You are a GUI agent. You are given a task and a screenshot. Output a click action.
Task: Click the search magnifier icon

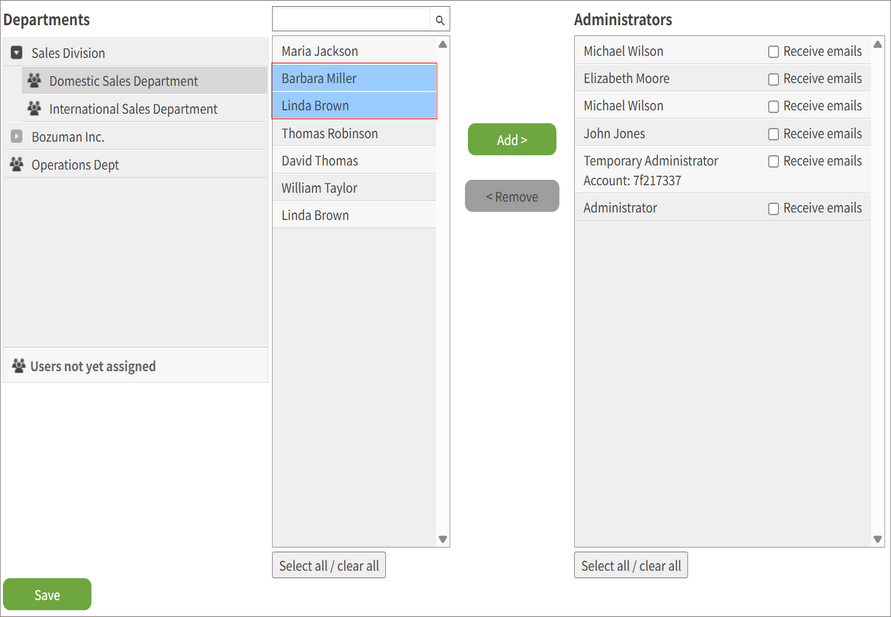pyautogui.click(x=439, y=18)
